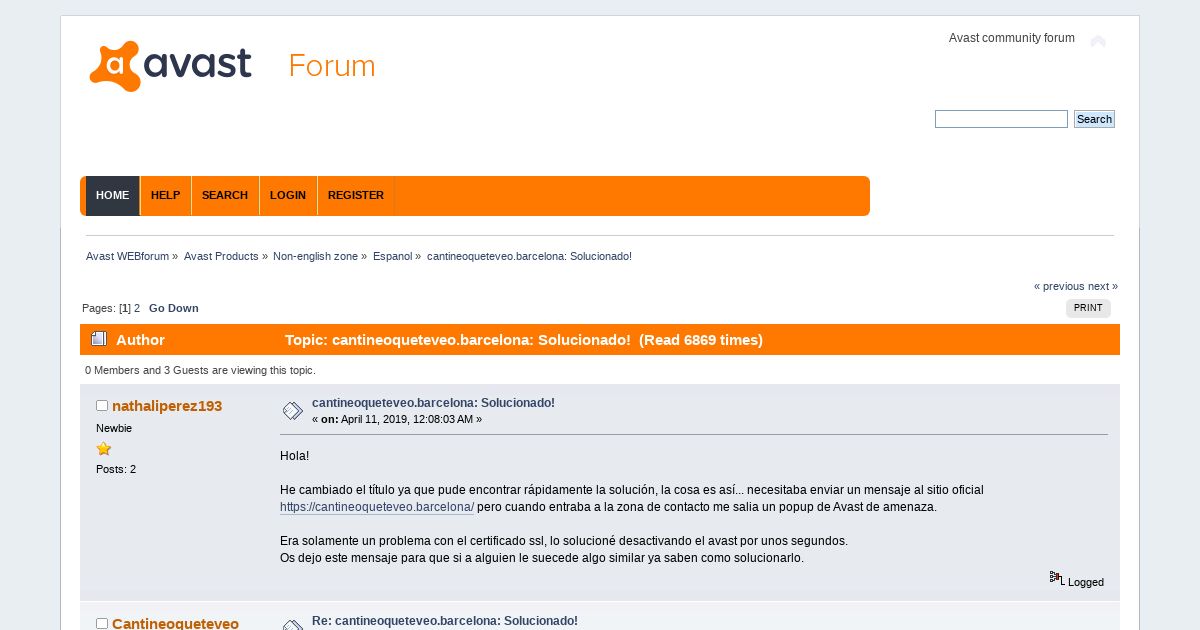Toggle the header collapse arrow icon
This screenshot has width=1200, height=630.
(x=1098, y=41)
